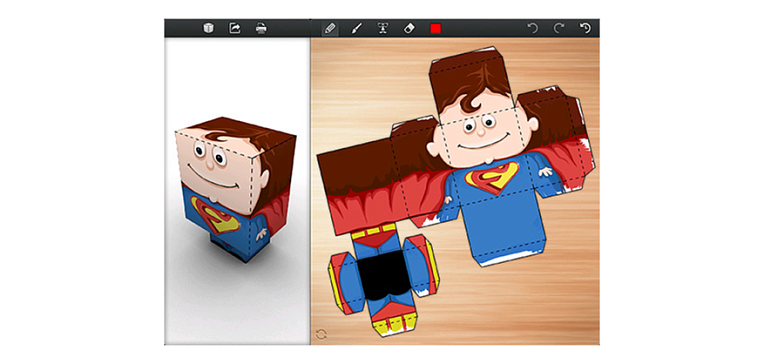Viewport: 764px width, 364px height.
Task: Choose the stamp tool
Action: click(383, 29)
